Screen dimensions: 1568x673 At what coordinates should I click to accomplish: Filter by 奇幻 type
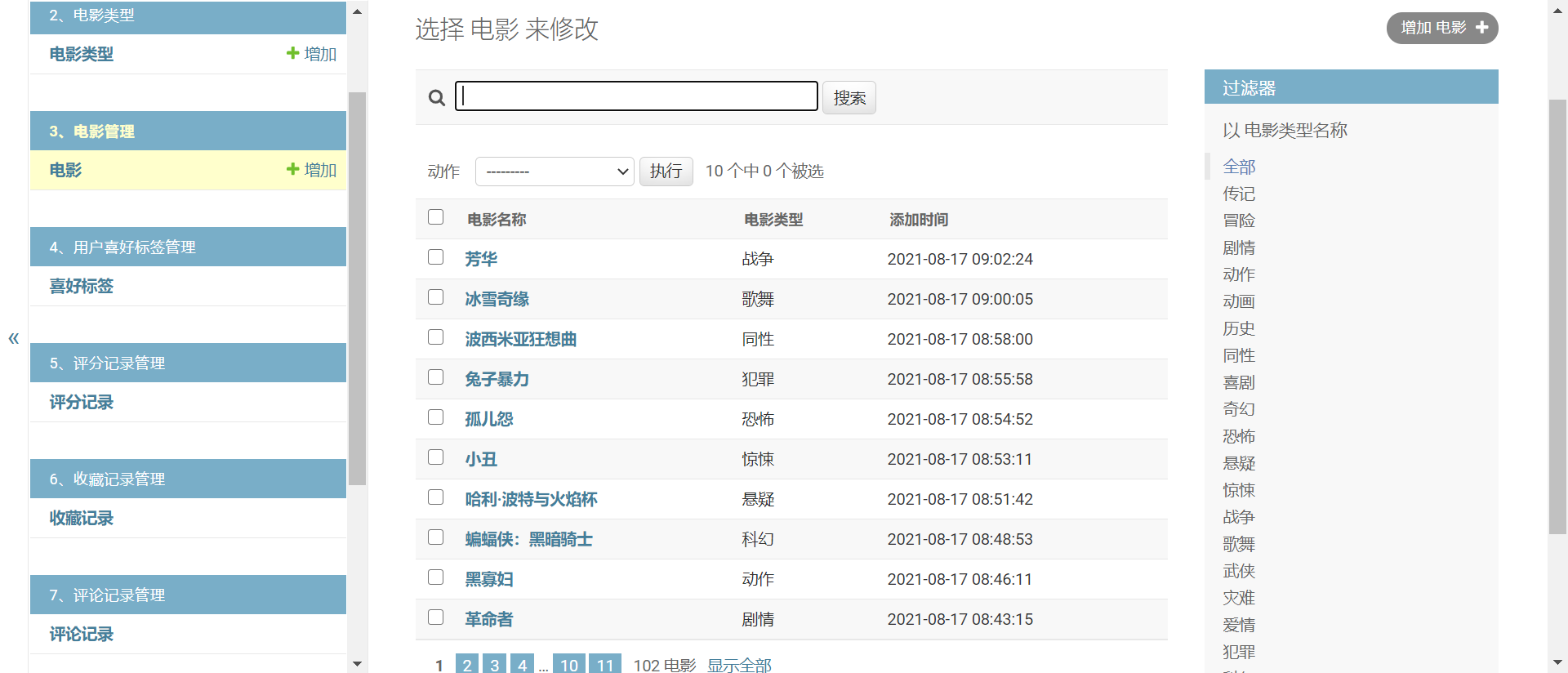pos(1239,409)
